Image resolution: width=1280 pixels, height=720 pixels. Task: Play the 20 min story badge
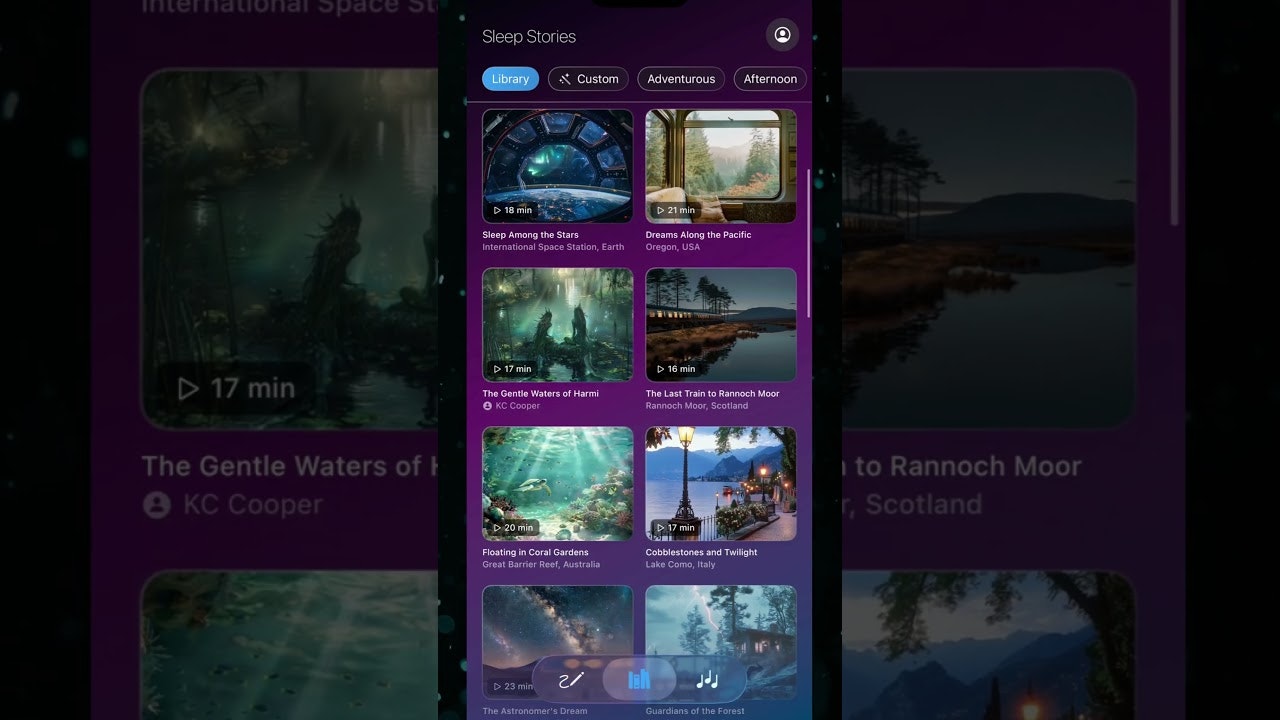point(513,528)
